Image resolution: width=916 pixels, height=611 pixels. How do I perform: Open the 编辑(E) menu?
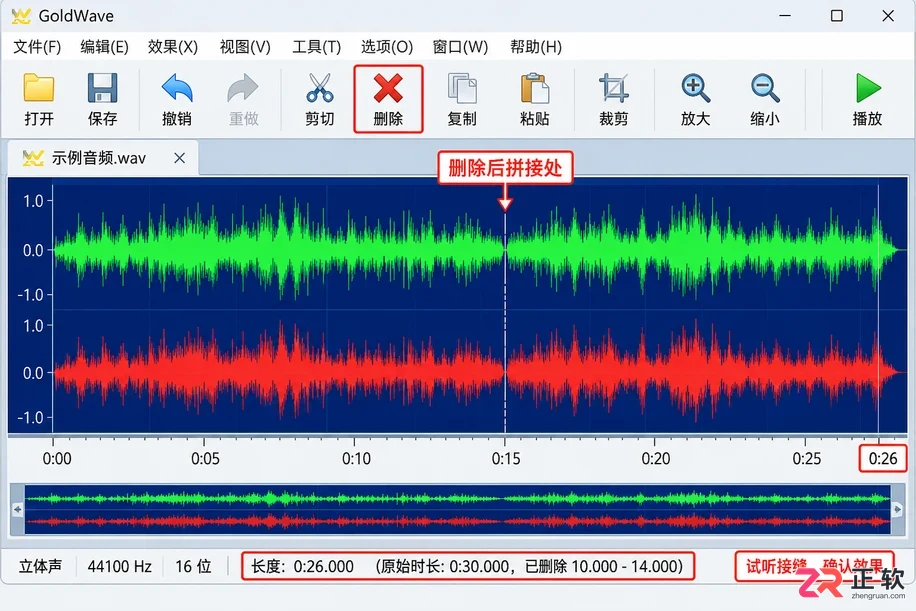pyautogui.click(x=105, y=47)
